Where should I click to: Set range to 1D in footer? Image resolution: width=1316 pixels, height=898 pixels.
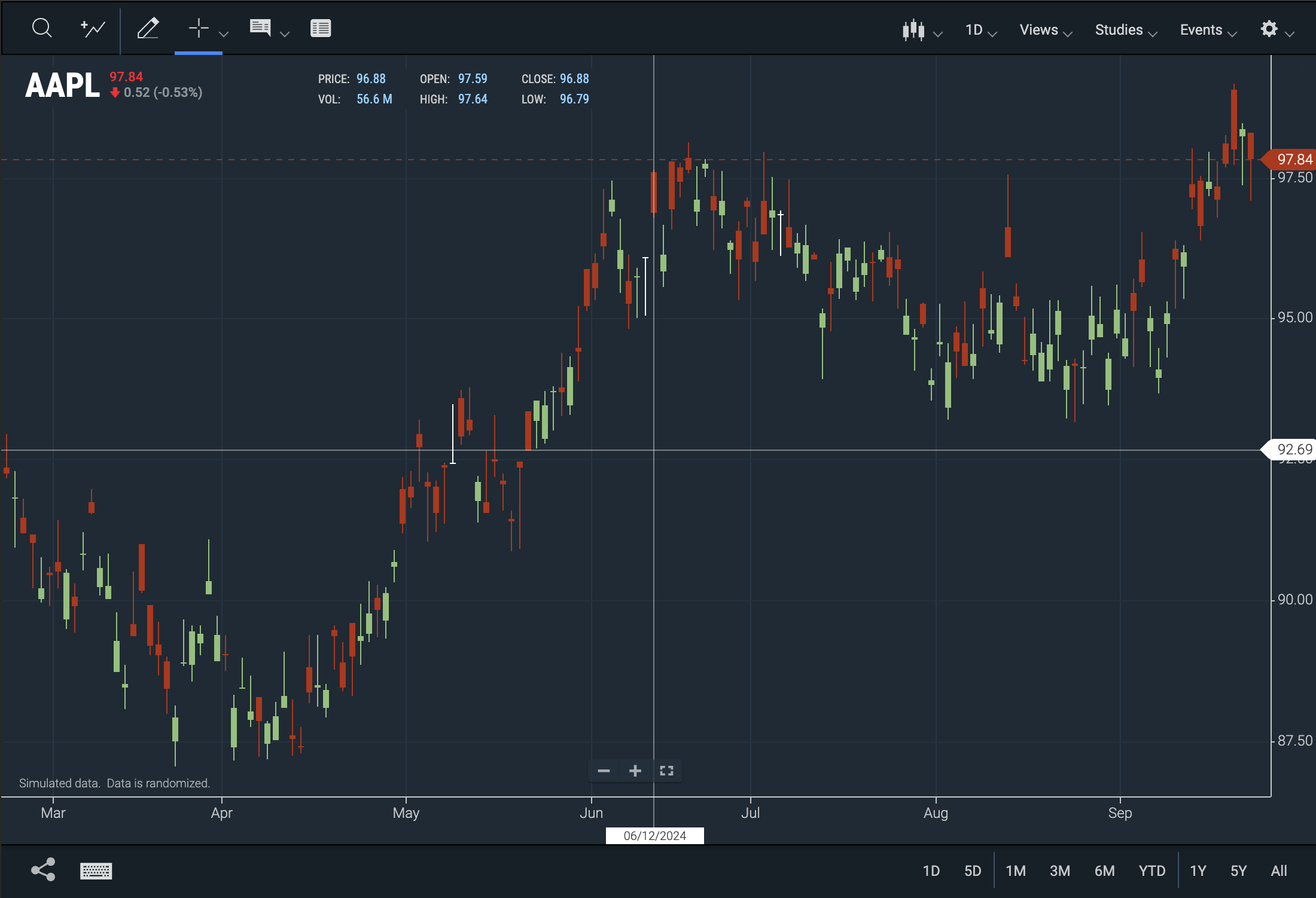pos(931,870)
